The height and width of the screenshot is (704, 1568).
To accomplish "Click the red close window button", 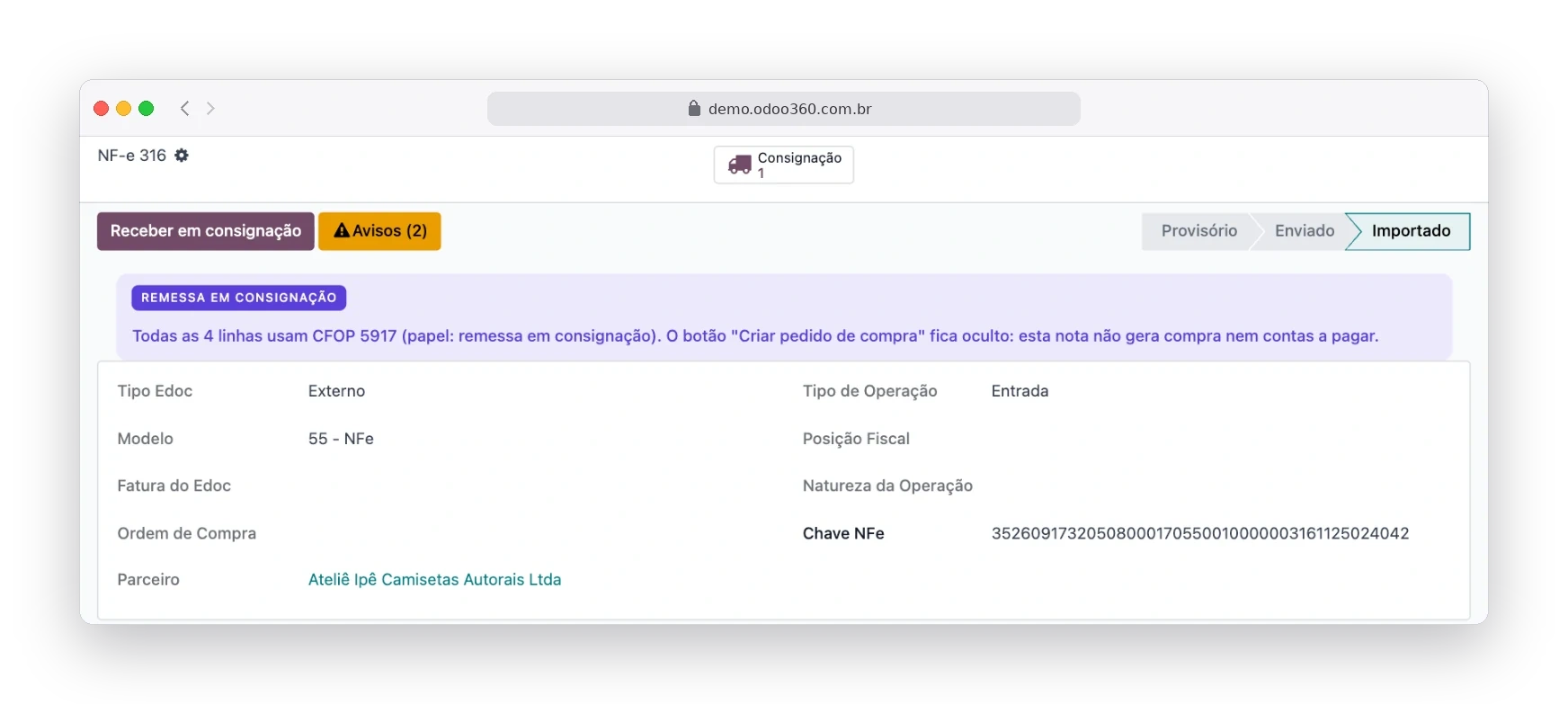I will pyautogui.click(x=102, y=109).
